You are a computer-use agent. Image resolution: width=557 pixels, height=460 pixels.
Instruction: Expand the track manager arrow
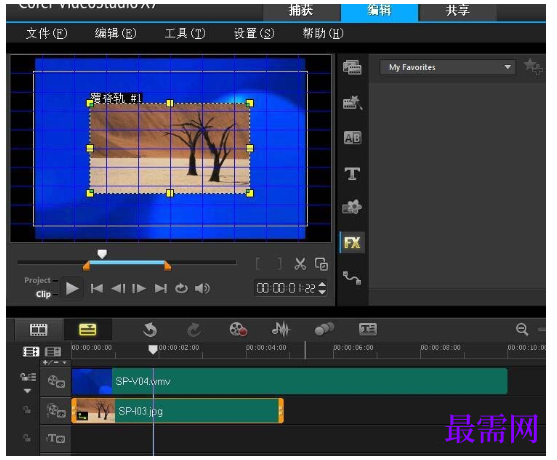[27, 391]
